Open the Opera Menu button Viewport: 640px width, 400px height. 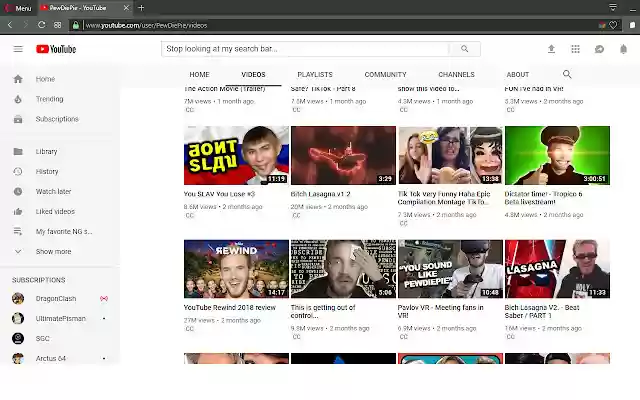[18, 8]
